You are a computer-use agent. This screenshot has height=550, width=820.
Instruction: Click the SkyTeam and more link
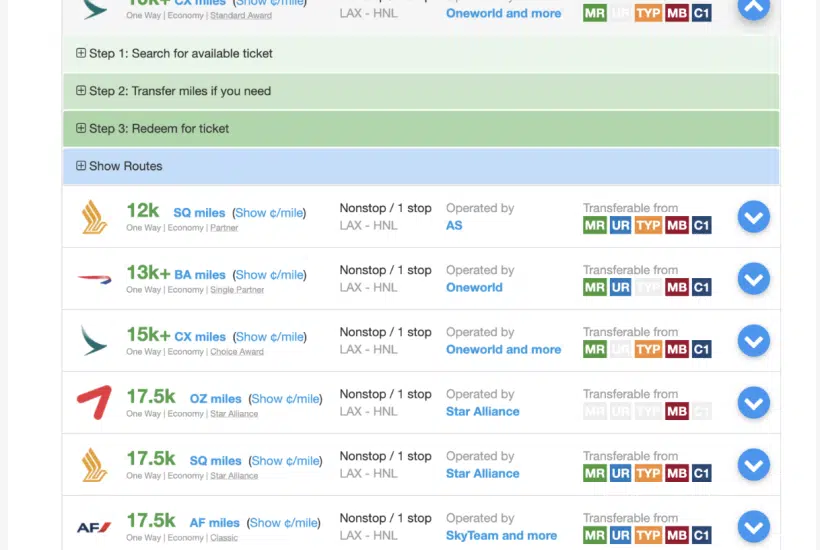[501, 536]
